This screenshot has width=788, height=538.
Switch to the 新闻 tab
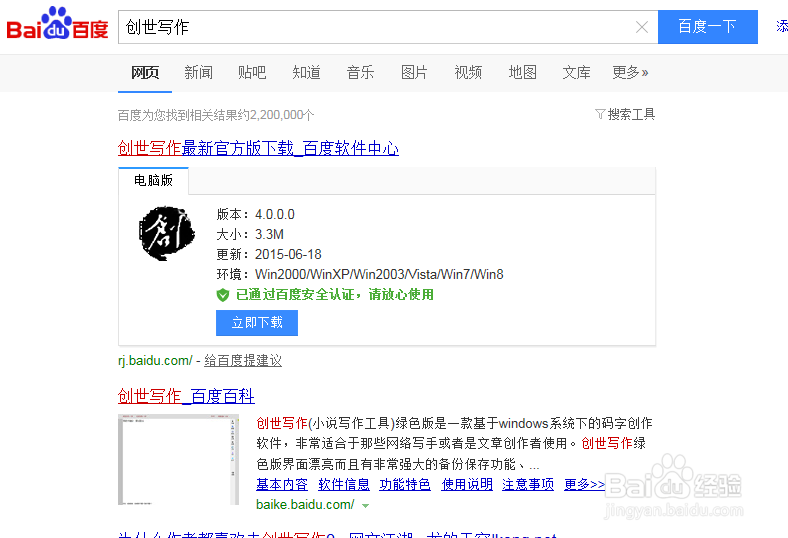tap(199, 73)
